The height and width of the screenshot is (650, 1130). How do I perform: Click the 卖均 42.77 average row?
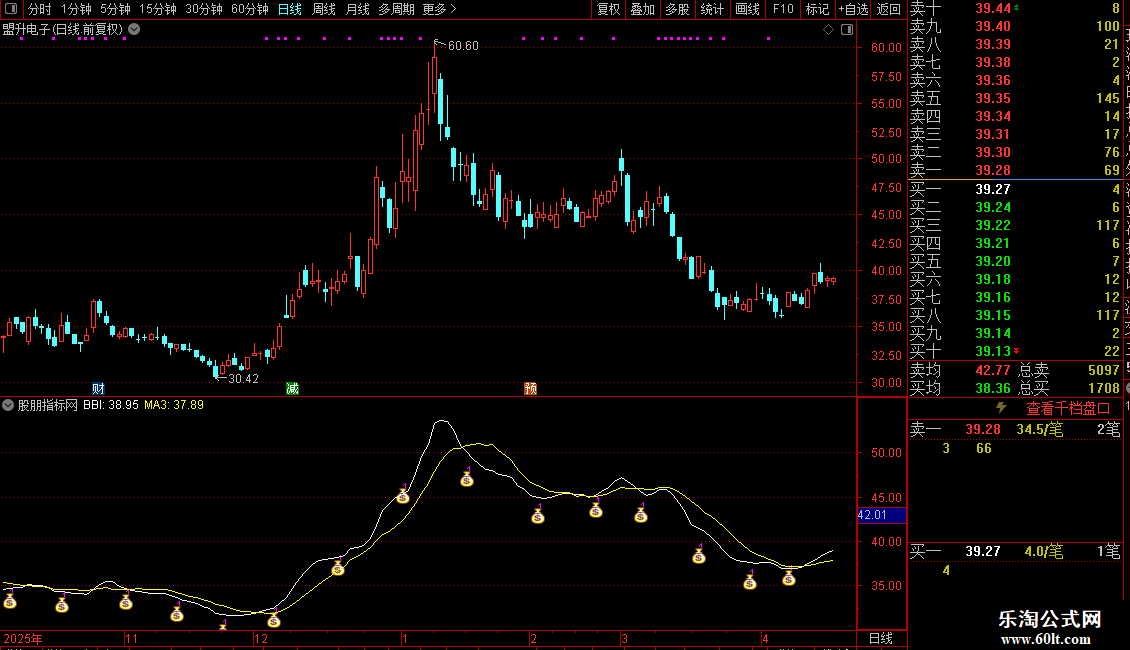960,370
